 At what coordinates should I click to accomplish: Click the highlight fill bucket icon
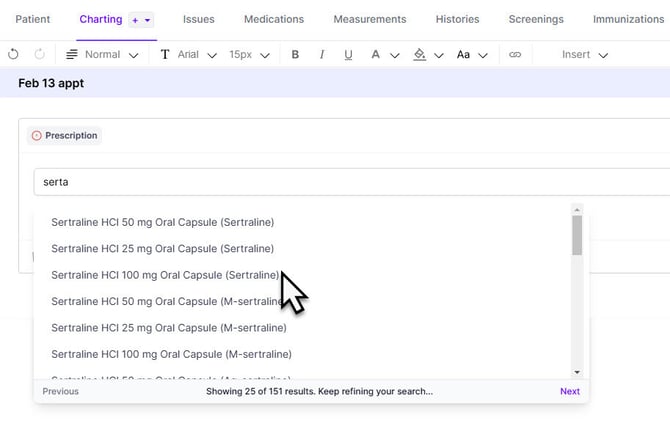click(420, 54)
